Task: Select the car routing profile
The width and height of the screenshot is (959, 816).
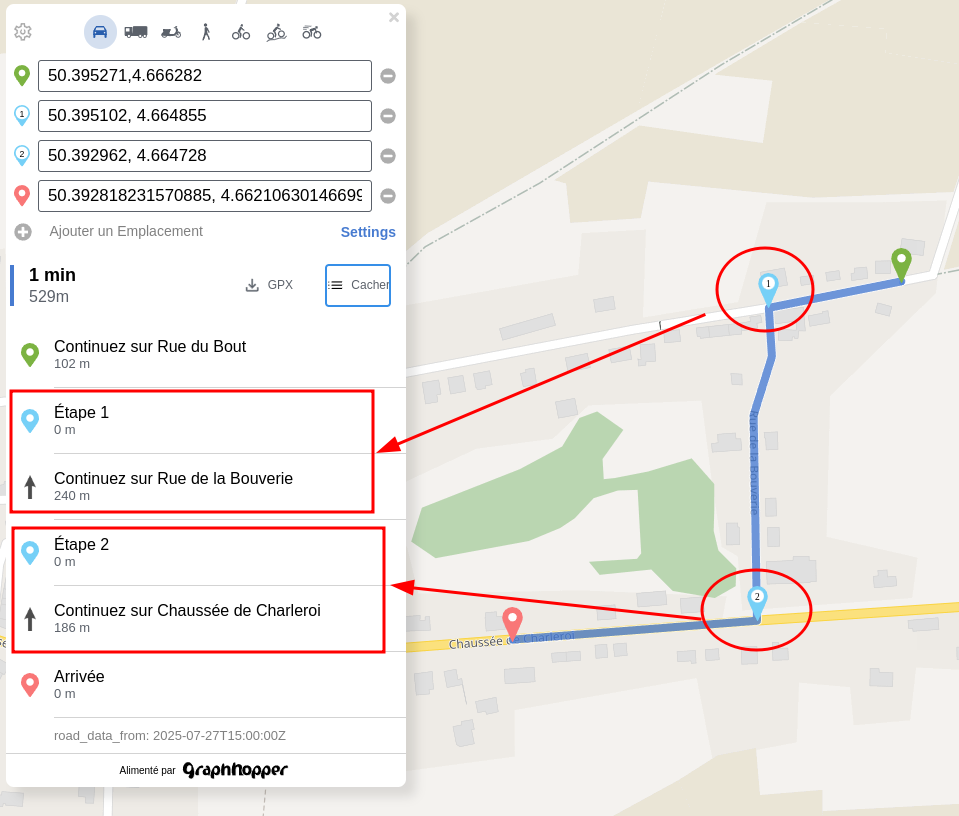Action: 100,32
